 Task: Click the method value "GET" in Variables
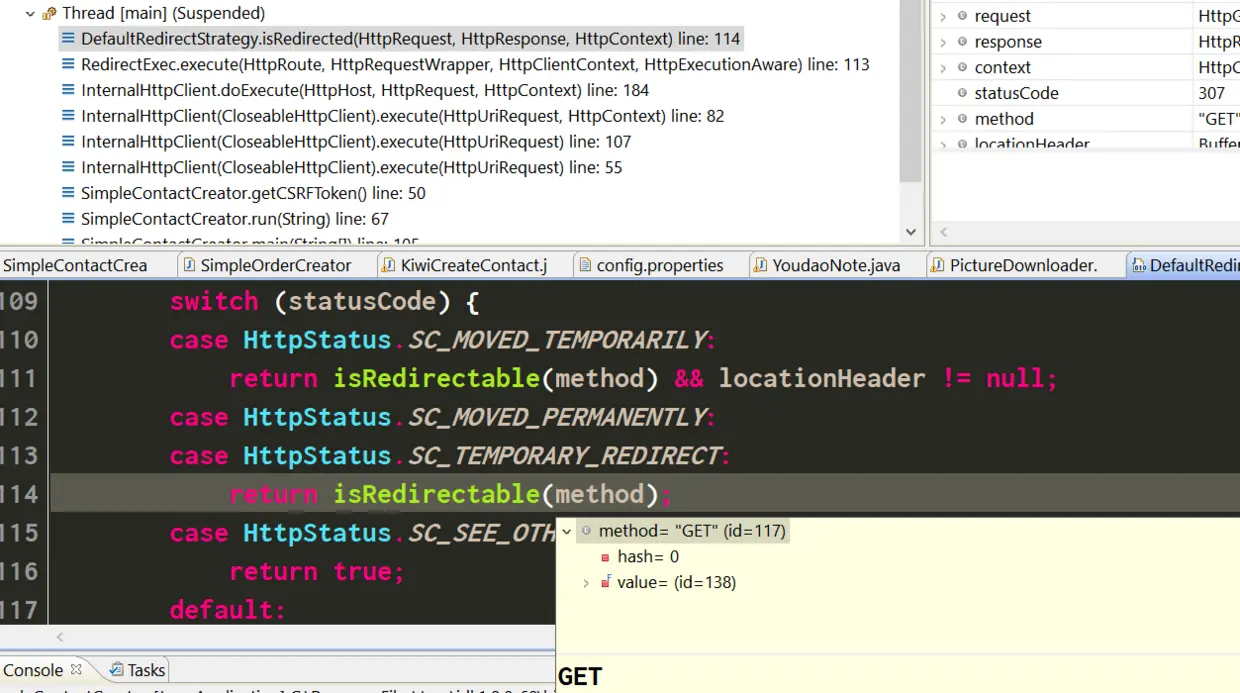click(1218, 119)
